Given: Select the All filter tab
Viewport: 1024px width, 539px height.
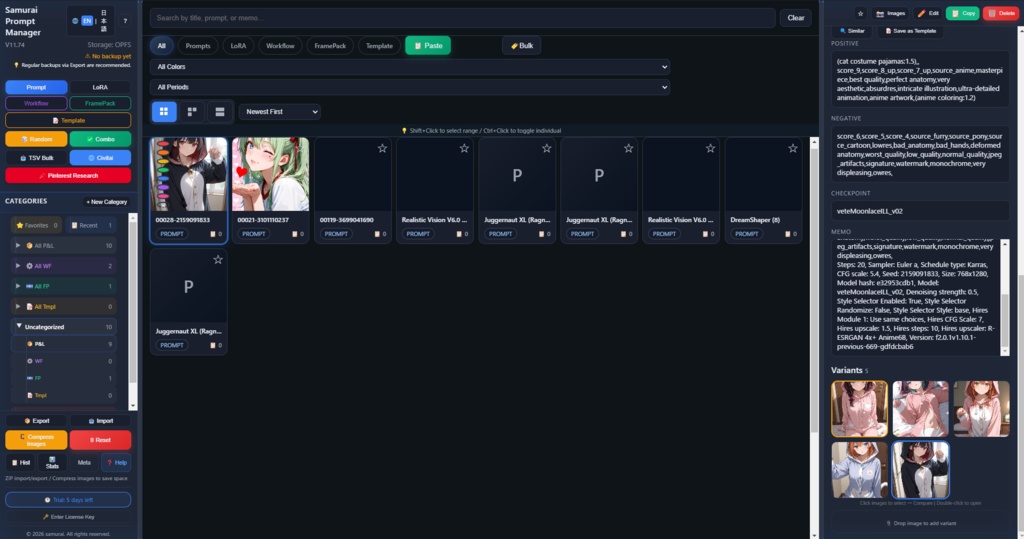Looking at the screenshot, I should 161,46.
